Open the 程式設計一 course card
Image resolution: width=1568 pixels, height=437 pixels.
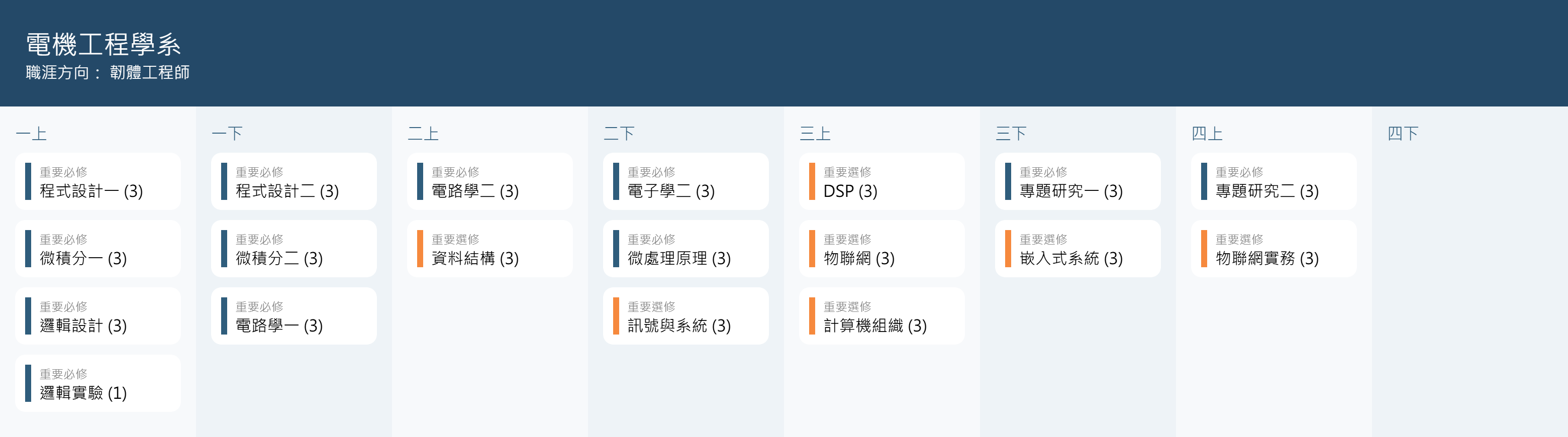tap(97, 182)
